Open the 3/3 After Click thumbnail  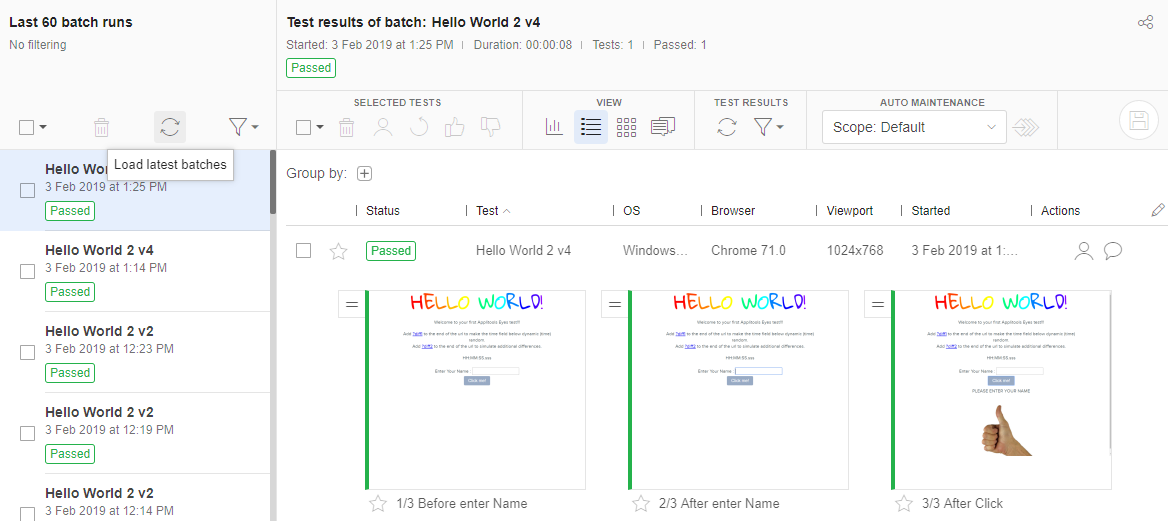[1002, 390]
